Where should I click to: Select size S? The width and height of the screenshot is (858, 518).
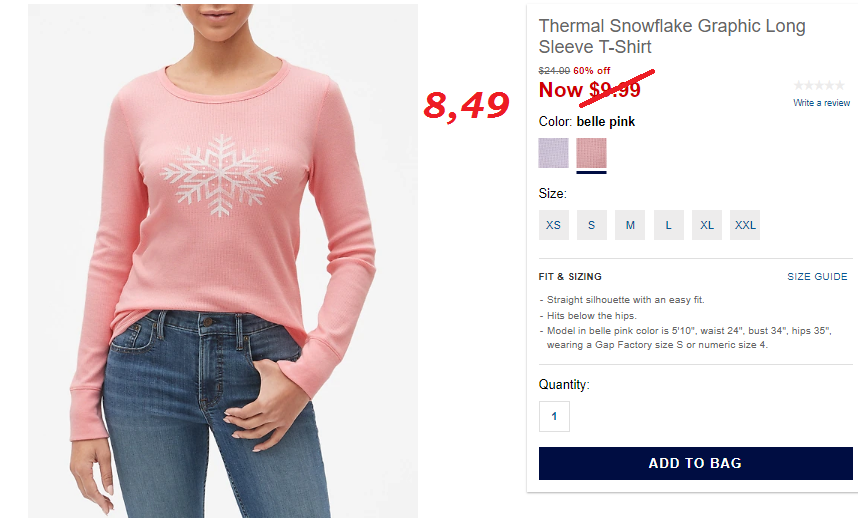(592, 225)
